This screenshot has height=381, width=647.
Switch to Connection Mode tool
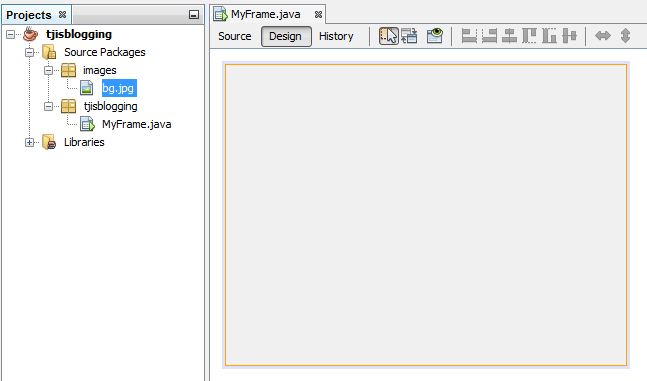(x=409, y=36)
